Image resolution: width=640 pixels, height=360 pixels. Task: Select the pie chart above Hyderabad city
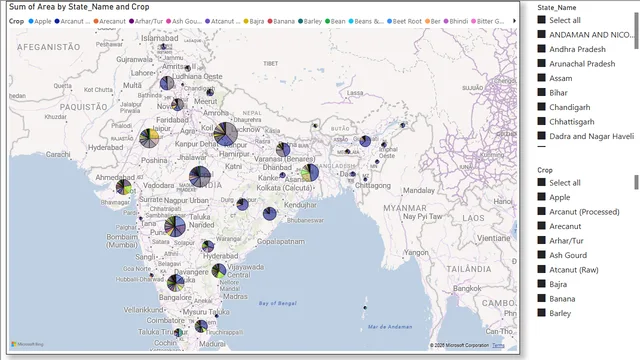point(208,246)
